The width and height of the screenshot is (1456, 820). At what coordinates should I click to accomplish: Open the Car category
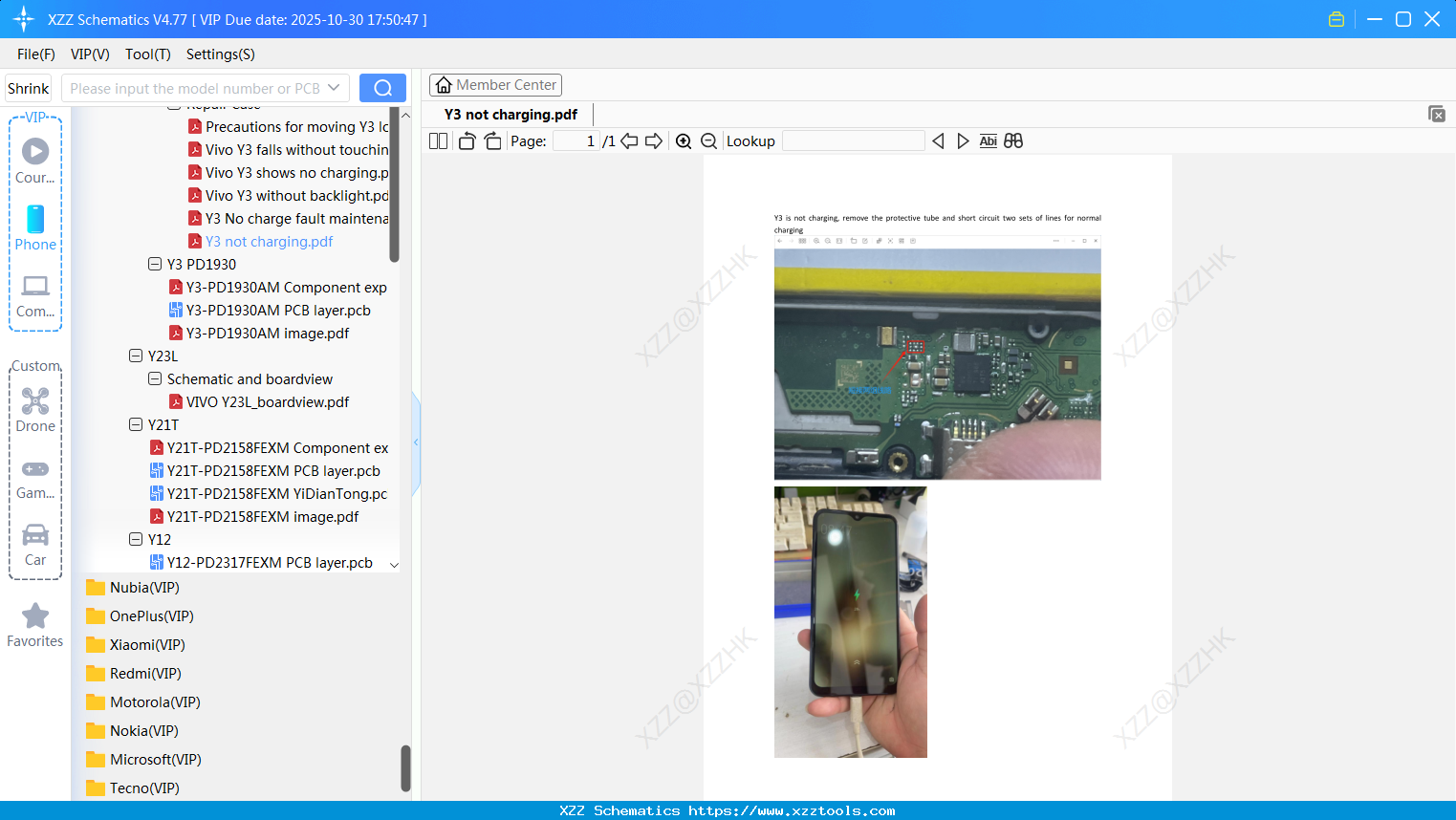[x=35, y=544]
